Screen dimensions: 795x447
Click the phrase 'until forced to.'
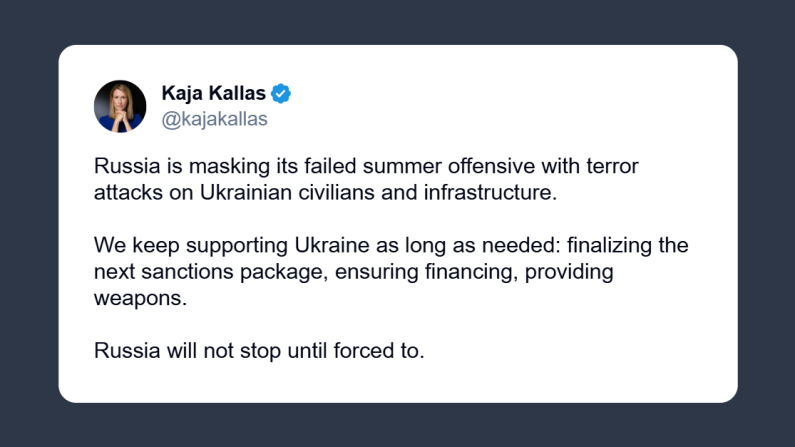coord(358,351)
